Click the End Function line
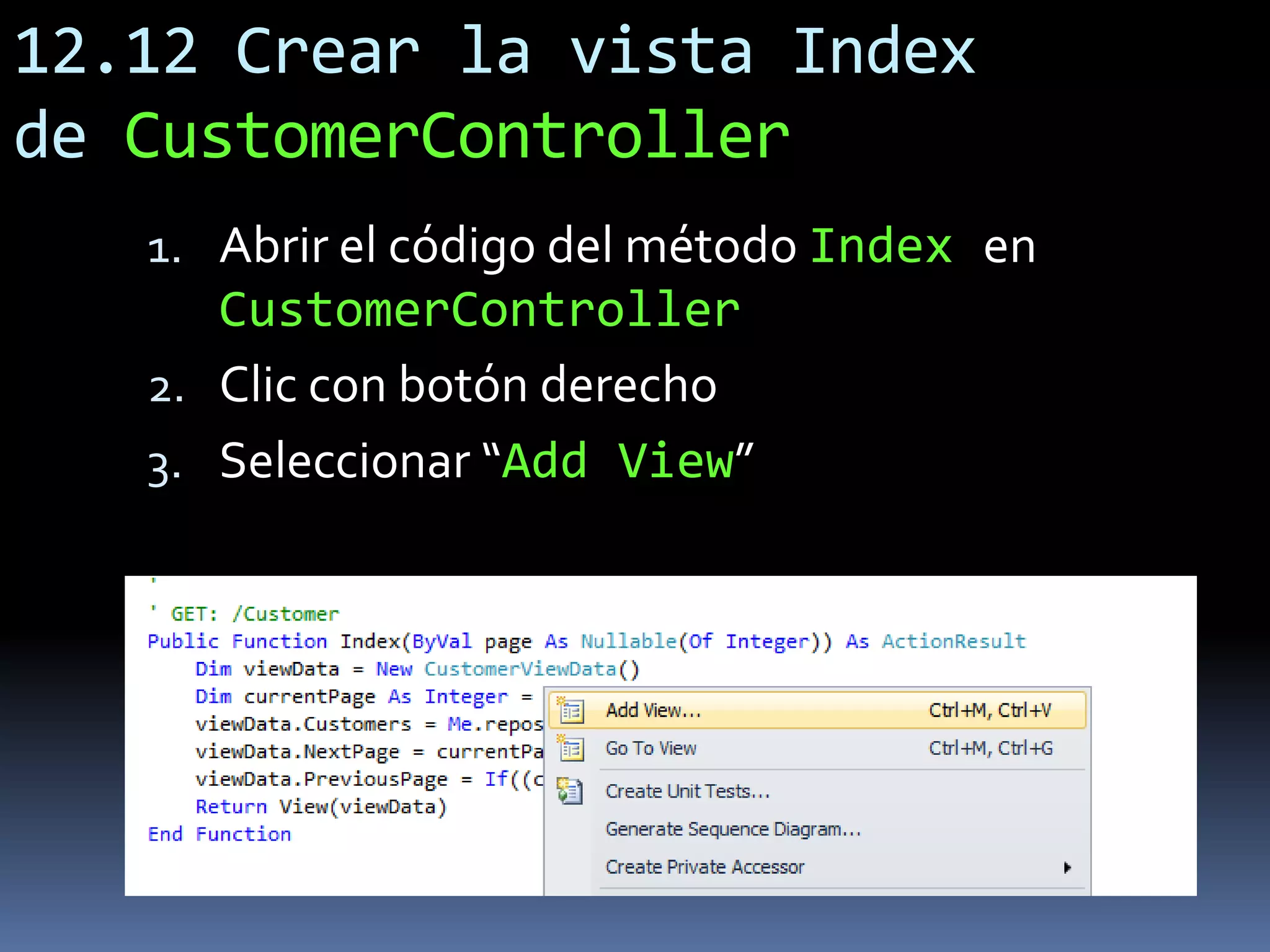This screenshot has height=952, width=1270. click(219, 834)
